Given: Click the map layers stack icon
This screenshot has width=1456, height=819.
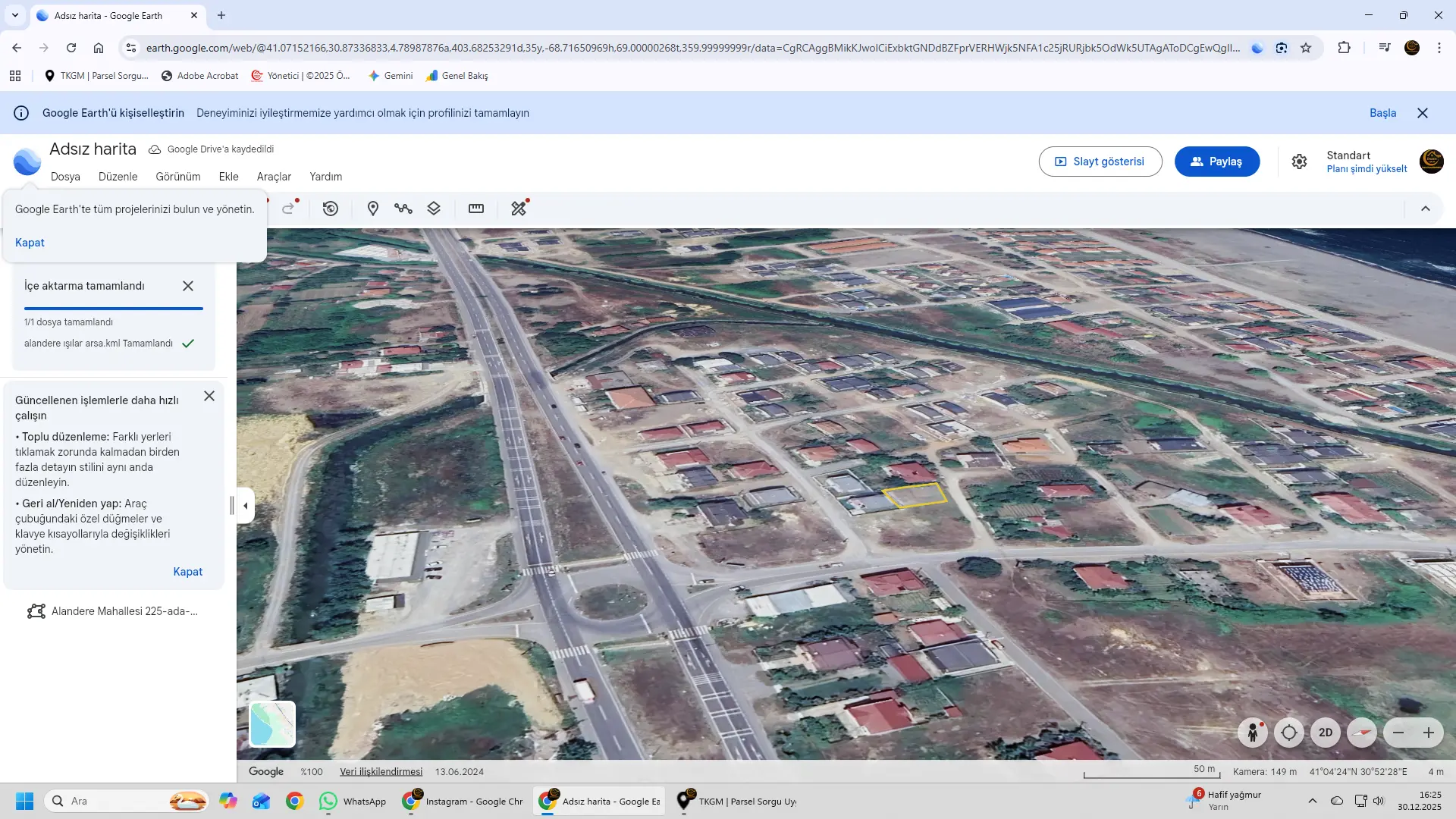Looking at the screenshot, I should pyautogui.click(x=434, y=209).
